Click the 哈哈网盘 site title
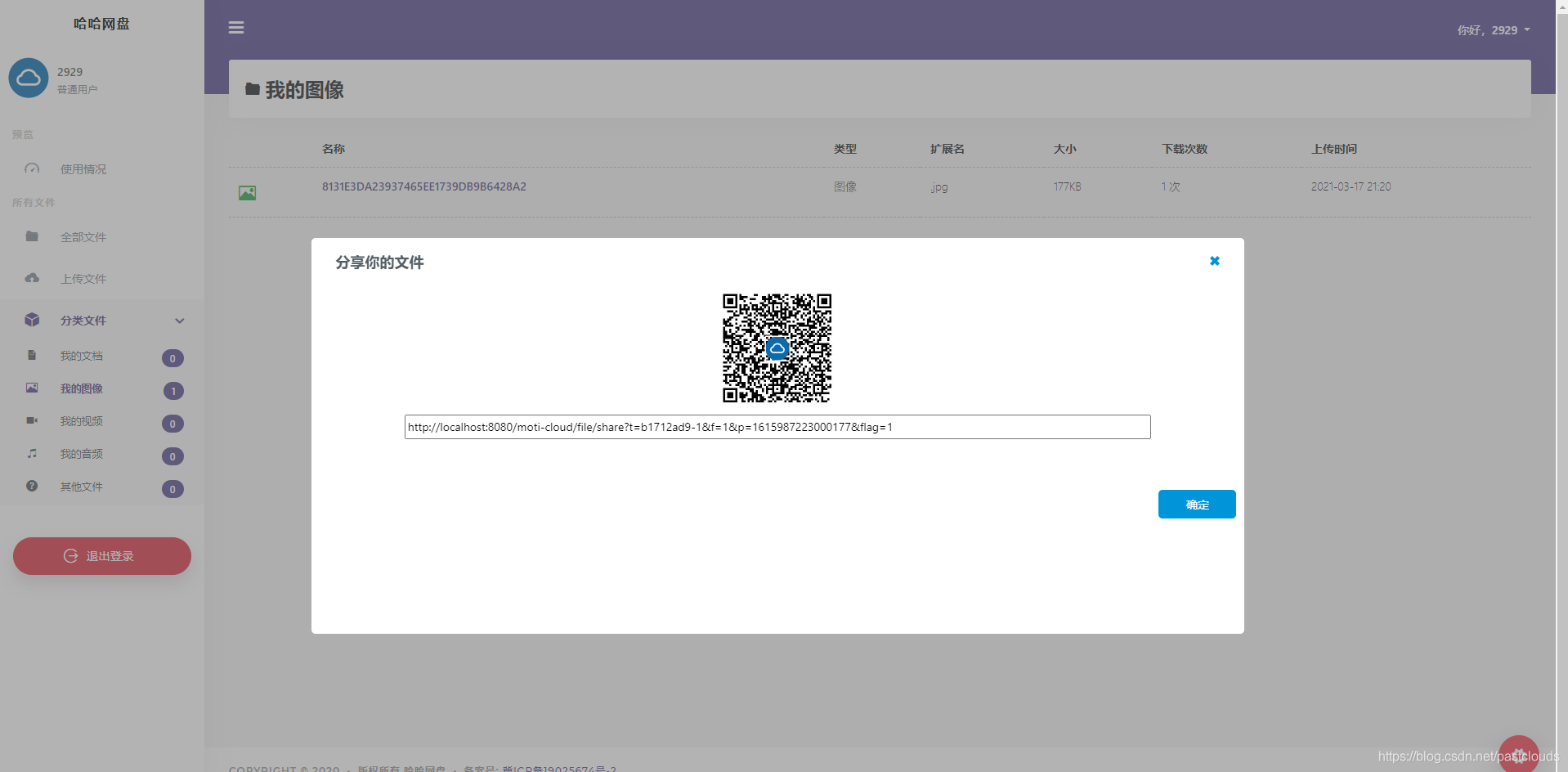Screen dimensions: 1568x772 [101, 24]
